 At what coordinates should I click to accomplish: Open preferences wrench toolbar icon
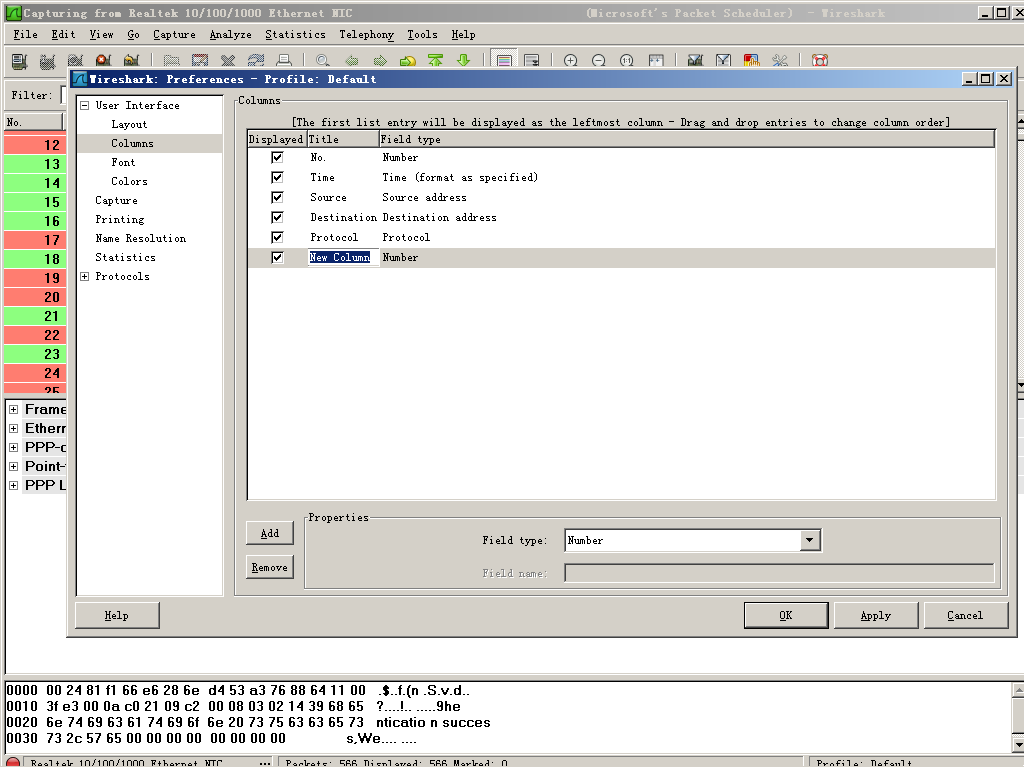click(x=779, y=61)
